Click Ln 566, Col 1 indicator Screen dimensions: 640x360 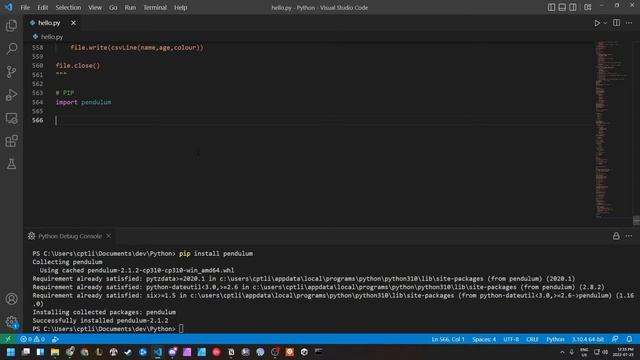pyautogui.click(x=448, y=339)
